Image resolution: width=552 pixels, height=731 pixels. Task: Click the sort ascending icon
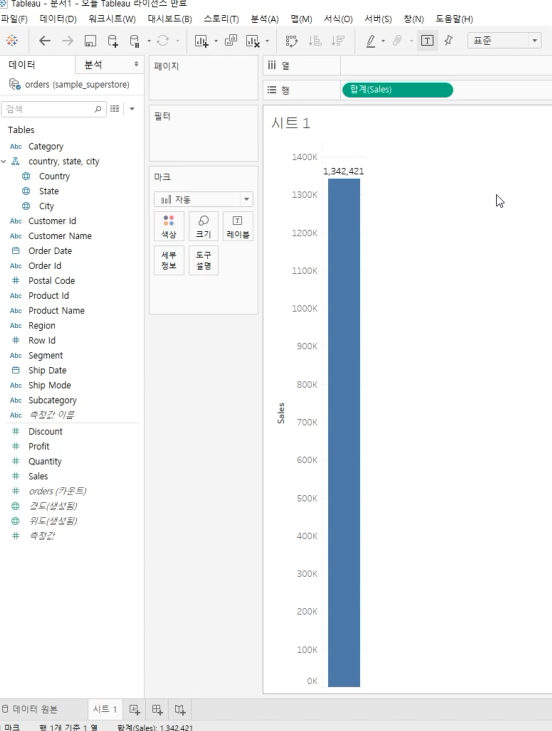click(x=315, y=41)
